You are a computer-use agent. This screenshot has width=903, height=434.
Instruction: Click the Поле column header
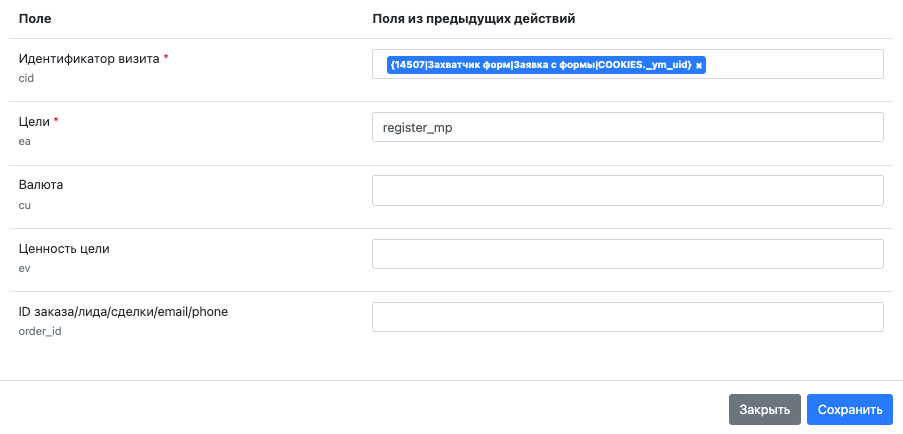(35, 19)
